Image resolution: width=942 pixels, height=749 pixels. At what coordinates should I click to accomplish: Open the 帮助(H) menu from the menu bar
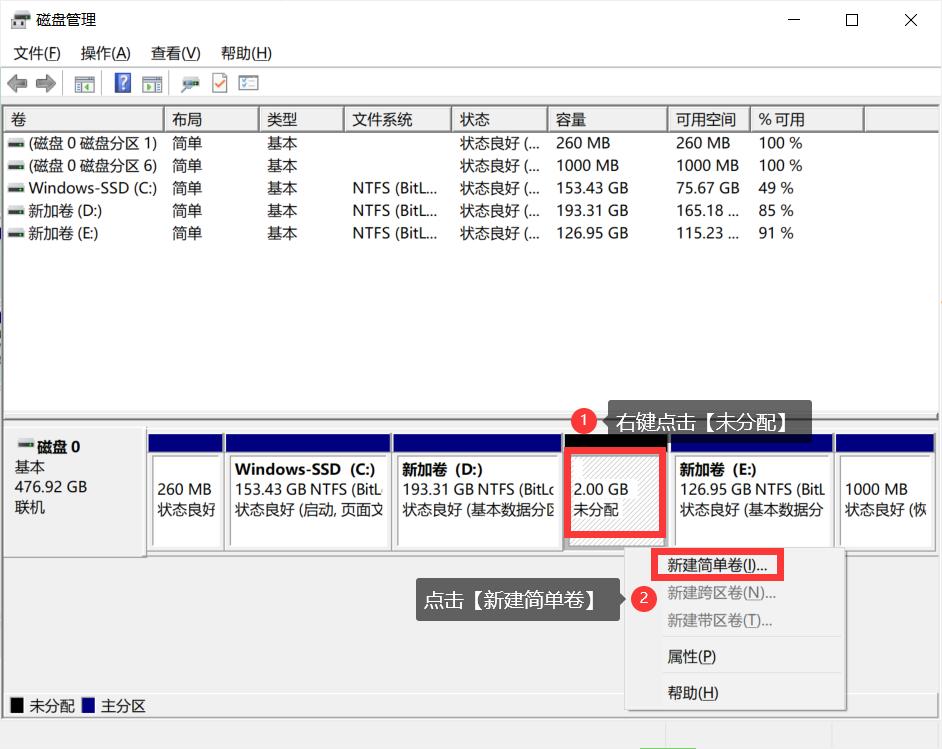click(x=245, y=53)
